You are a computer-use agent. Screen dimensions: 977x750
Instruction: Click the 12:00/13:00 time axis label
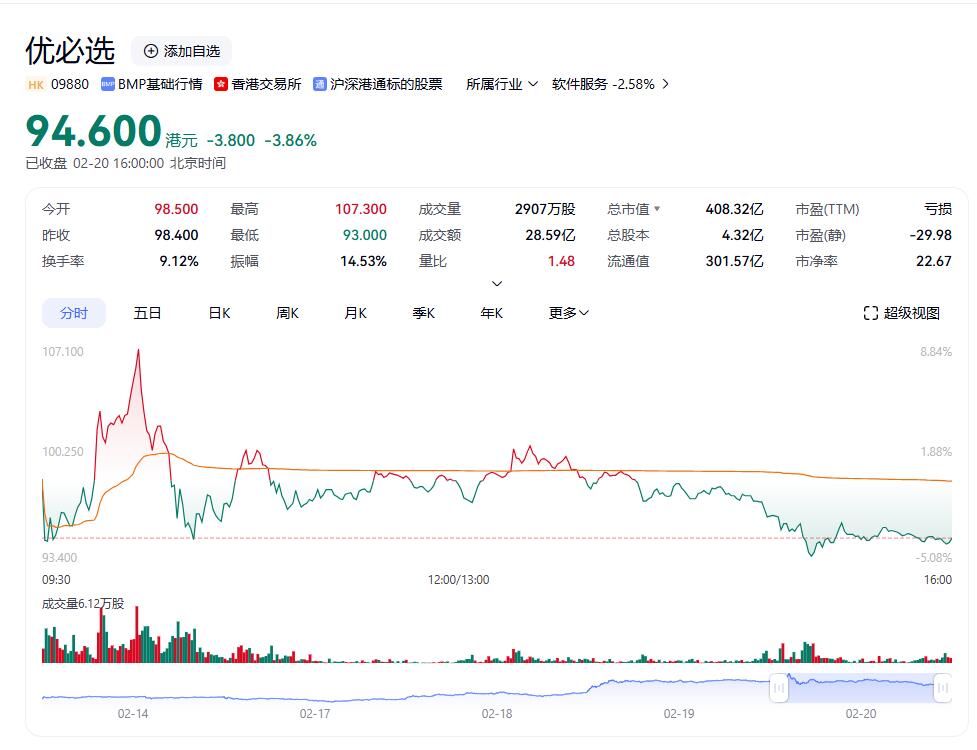(459, 580)
